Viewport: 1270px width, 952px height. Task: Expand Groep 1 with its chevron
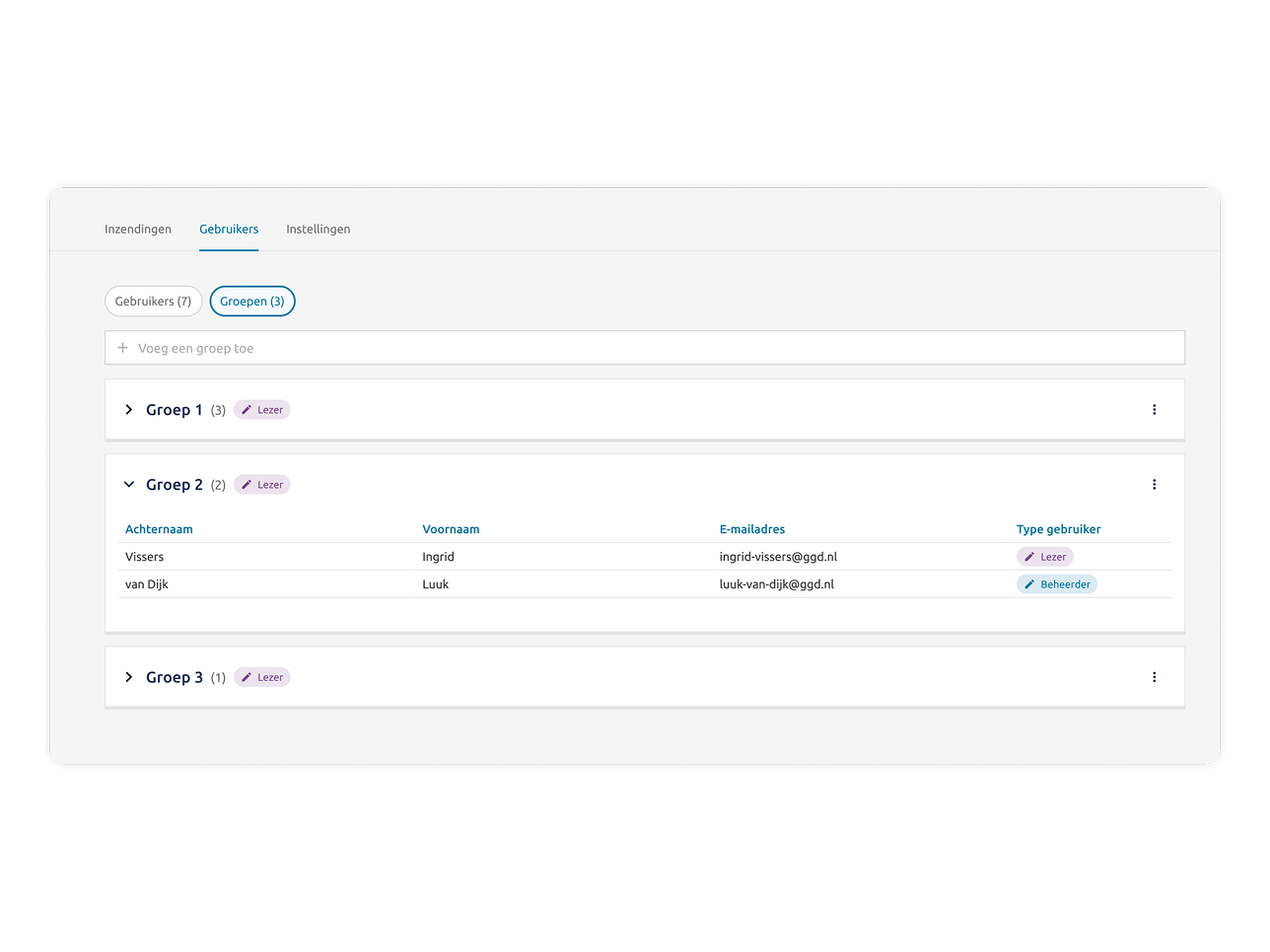[129, 410]
